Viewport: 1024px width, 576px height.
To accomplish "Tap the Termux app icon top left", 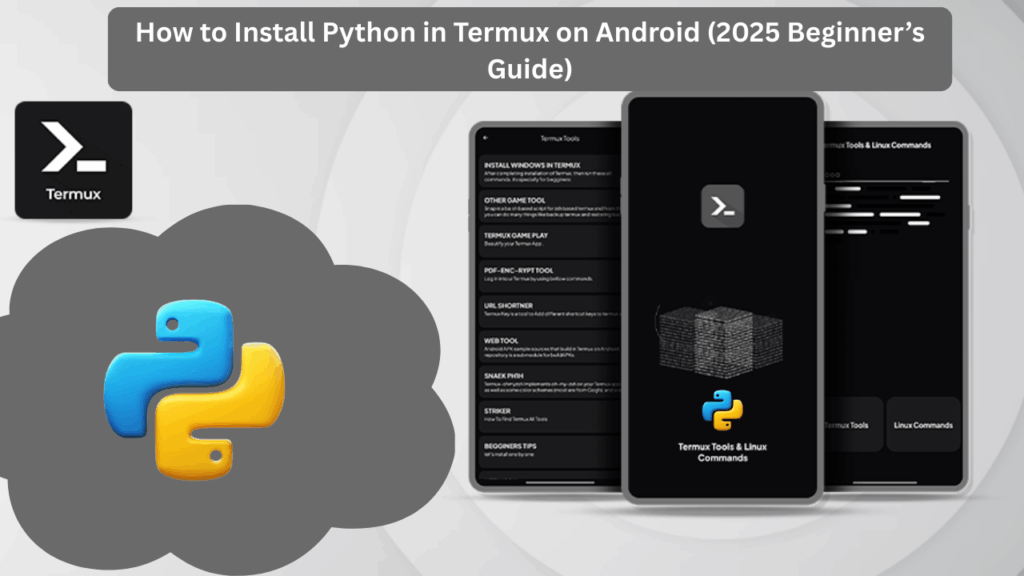I will (x=73, y=160).
